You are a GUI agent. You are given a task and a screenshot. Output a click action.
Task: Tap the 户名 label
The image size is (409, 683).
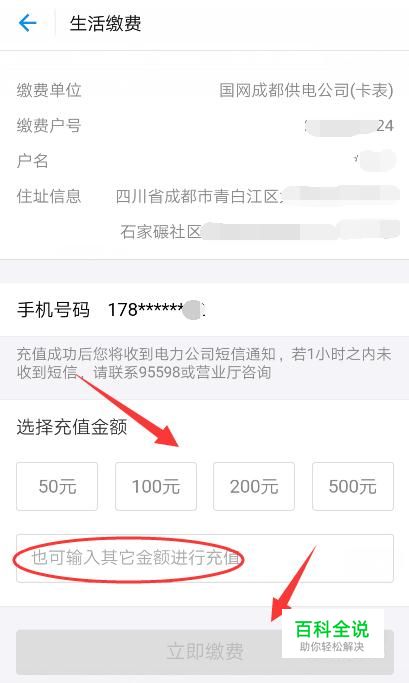click(33, 161)
